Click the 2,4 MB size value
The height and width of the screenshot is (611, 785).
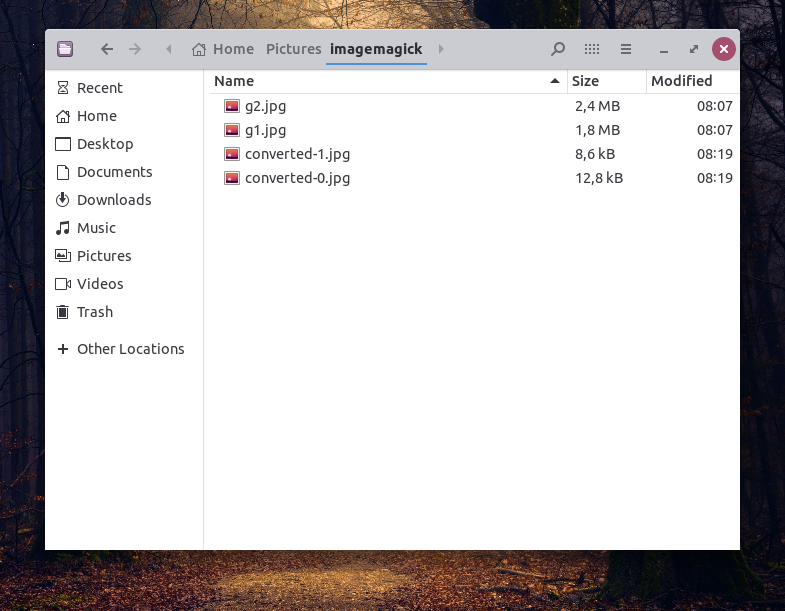click(597, 106)
